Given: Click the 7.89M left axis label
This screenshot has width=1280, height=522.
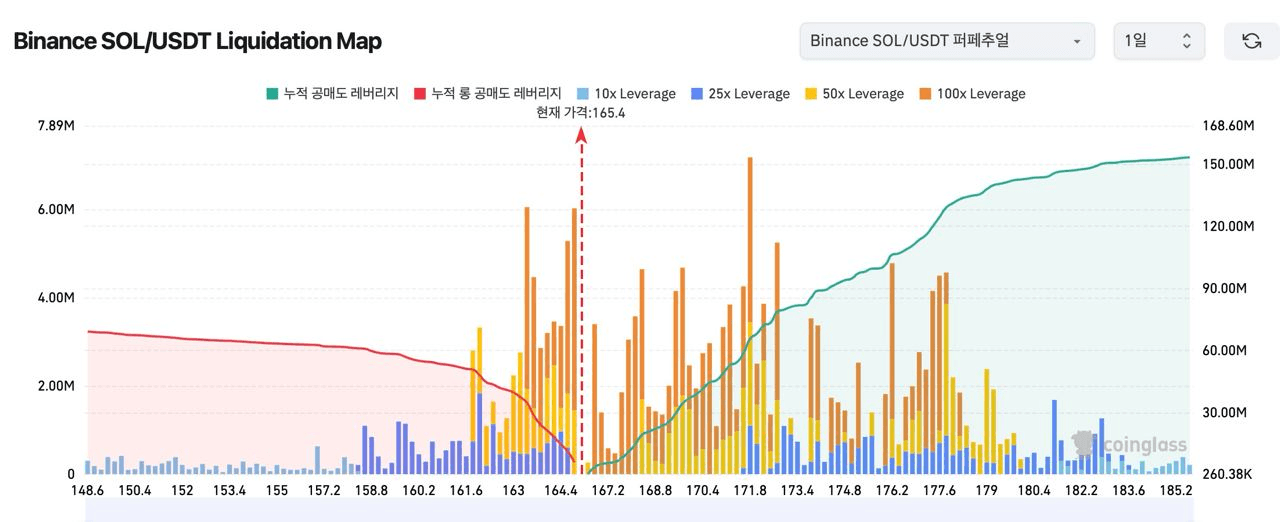Looking at the screenshot, I should (56, 126).
